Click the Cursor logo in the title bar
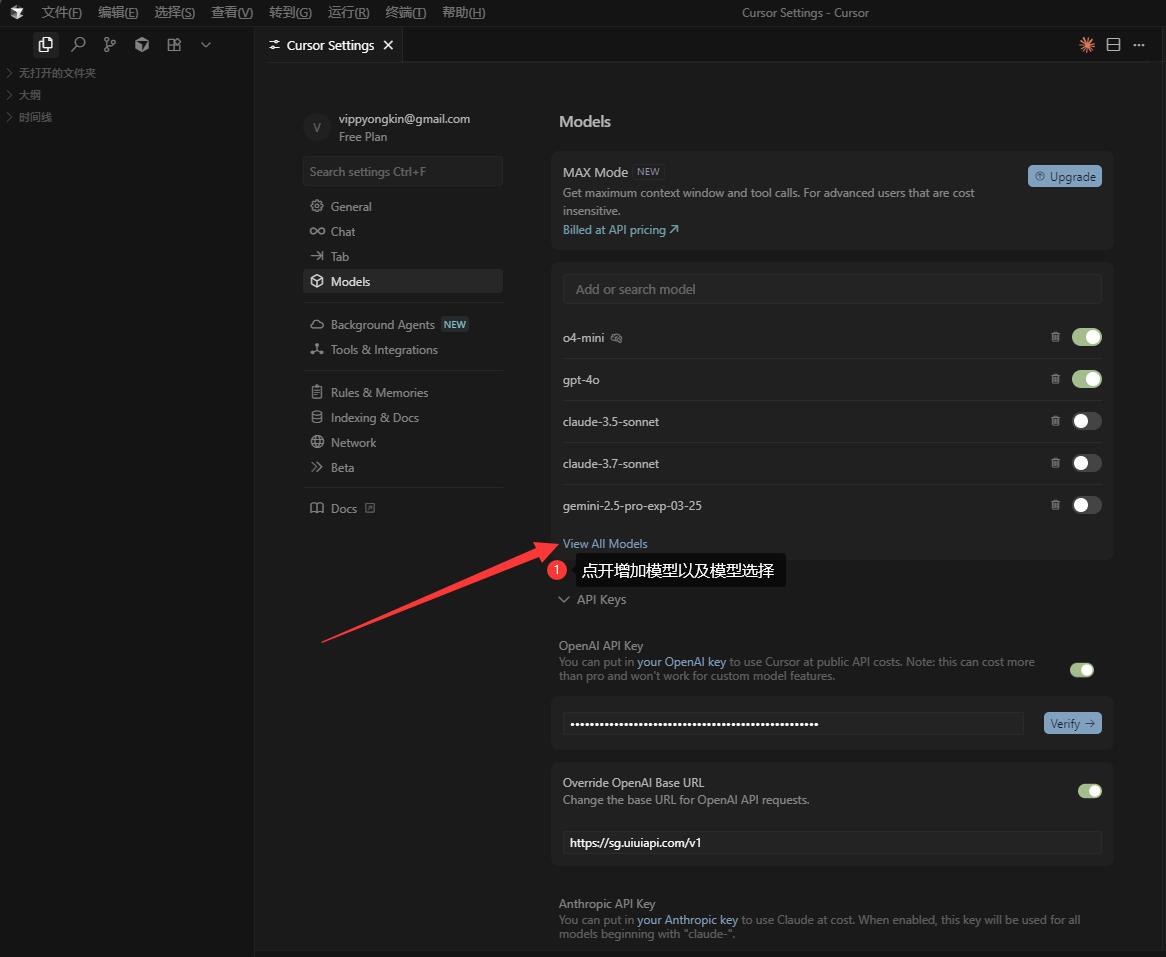Viewport: 1166px width, 957px height. click(16, 12)
